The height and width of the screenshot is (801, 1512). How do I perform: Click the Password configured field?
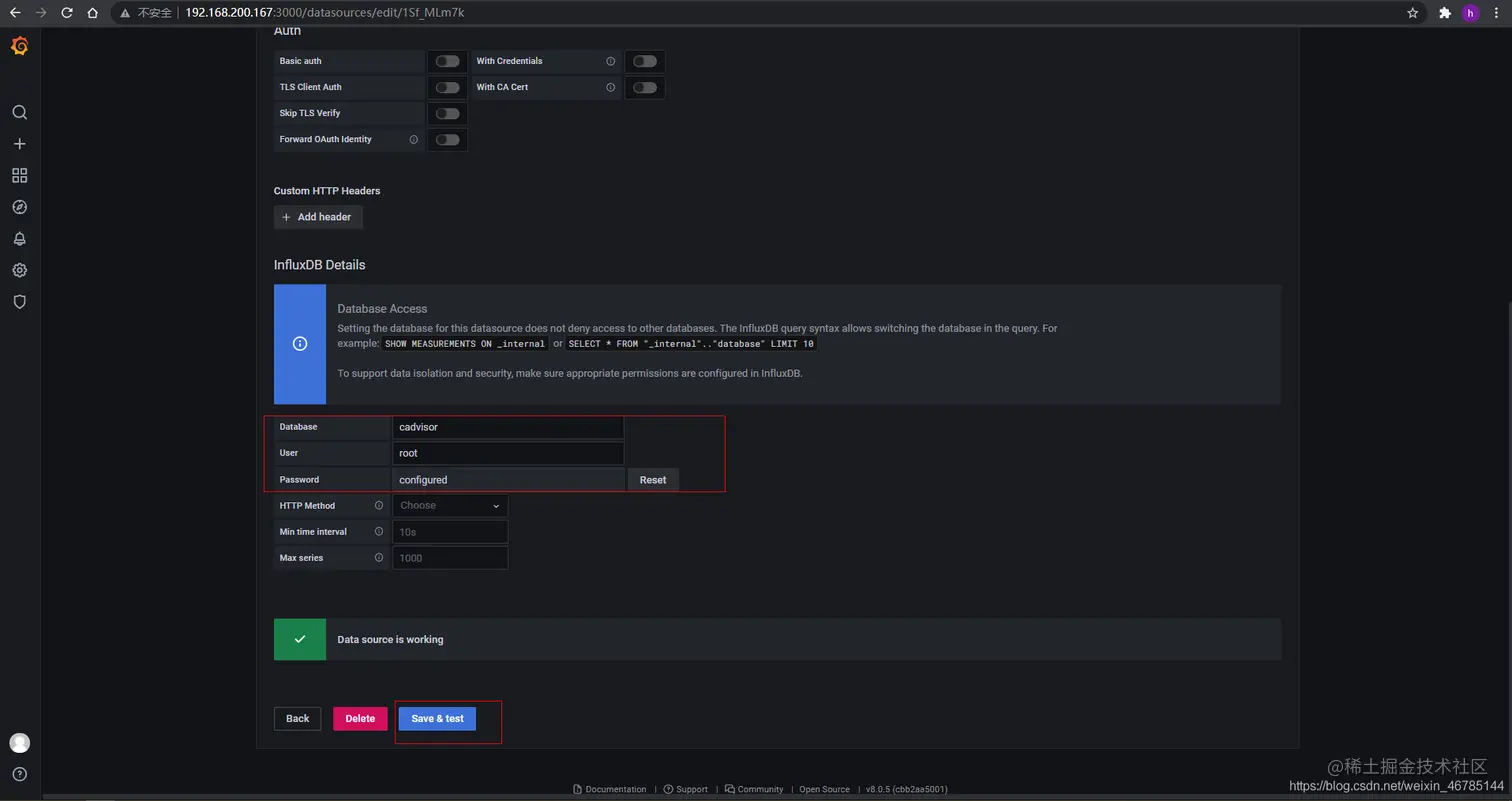coord(508,480)
